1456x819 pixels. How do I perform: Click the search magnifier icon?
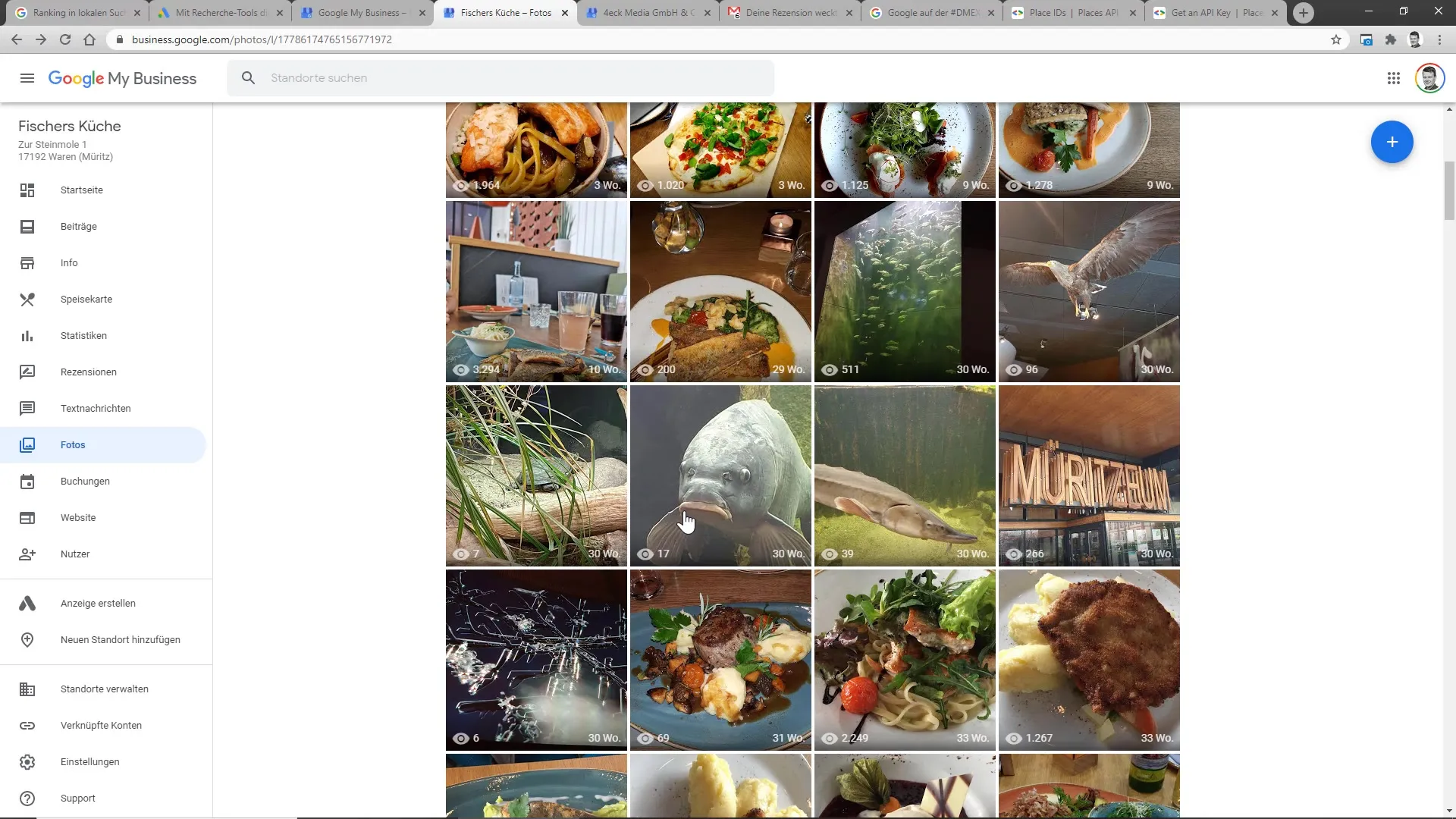(248, 78)
